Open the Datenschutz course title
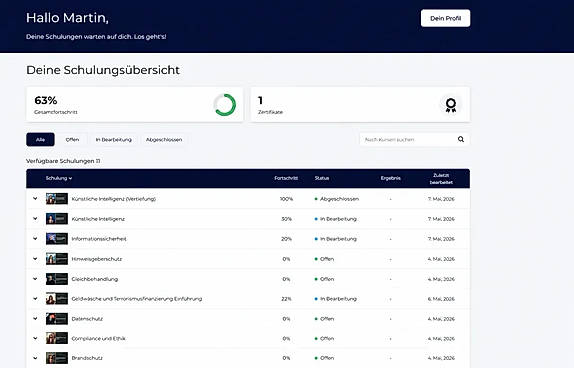Viewport: 574px width, 368px height. [87, 319]
